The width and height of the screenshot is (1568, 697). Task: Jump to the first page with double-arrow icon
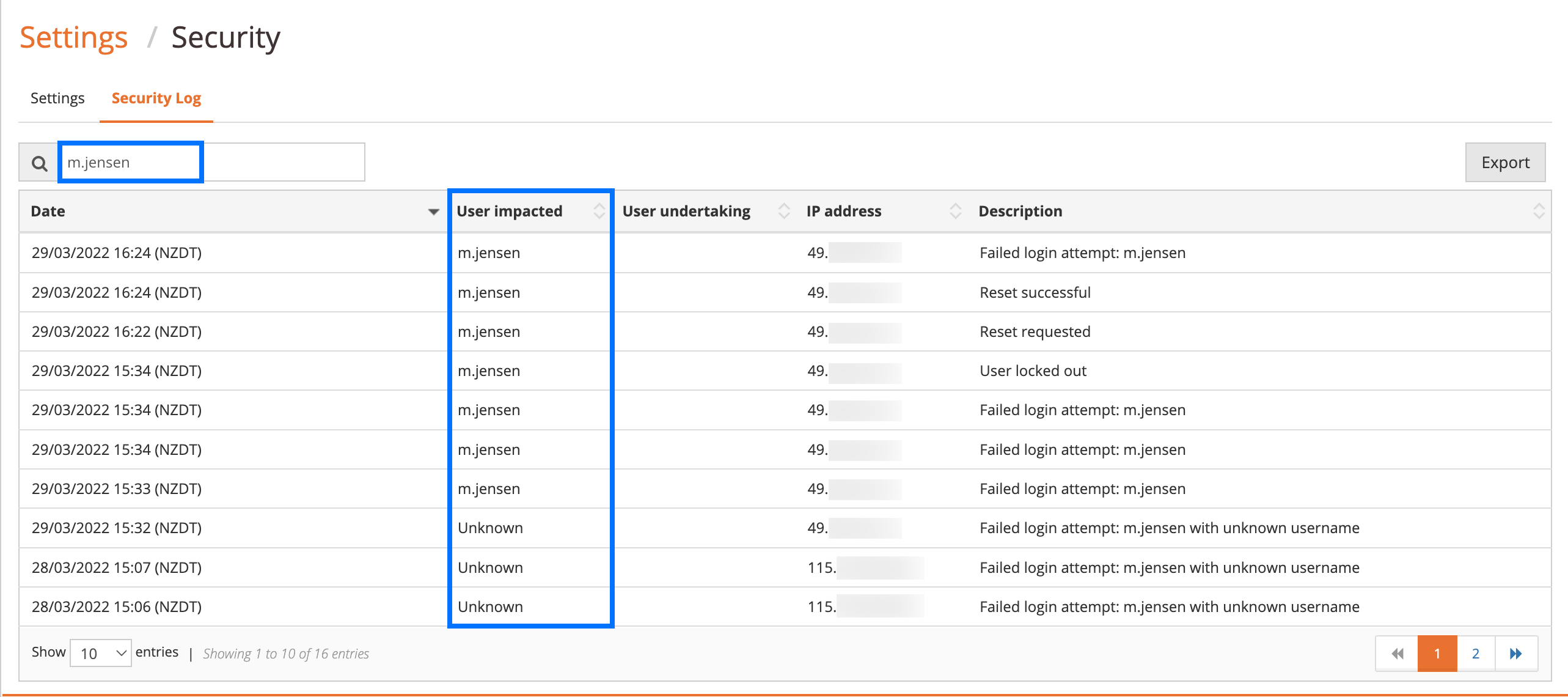[1398, 653]
